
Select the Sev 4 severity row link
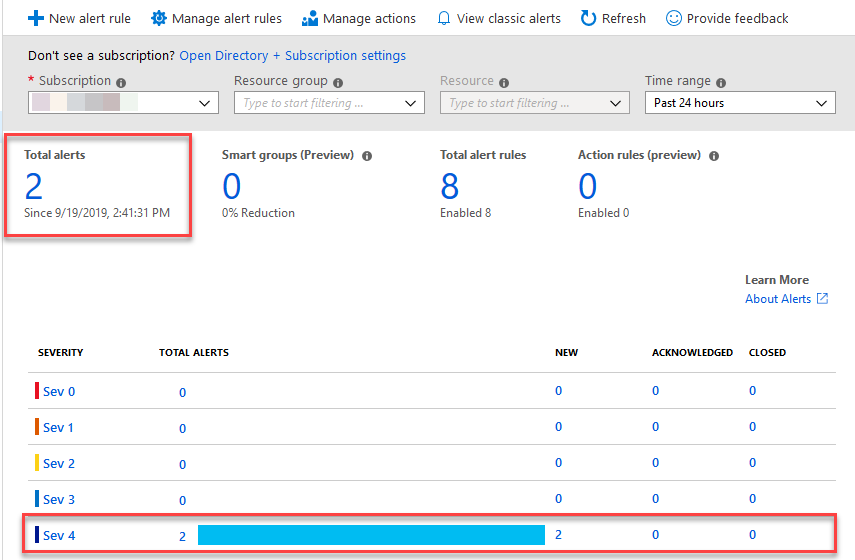coord(58,536)
